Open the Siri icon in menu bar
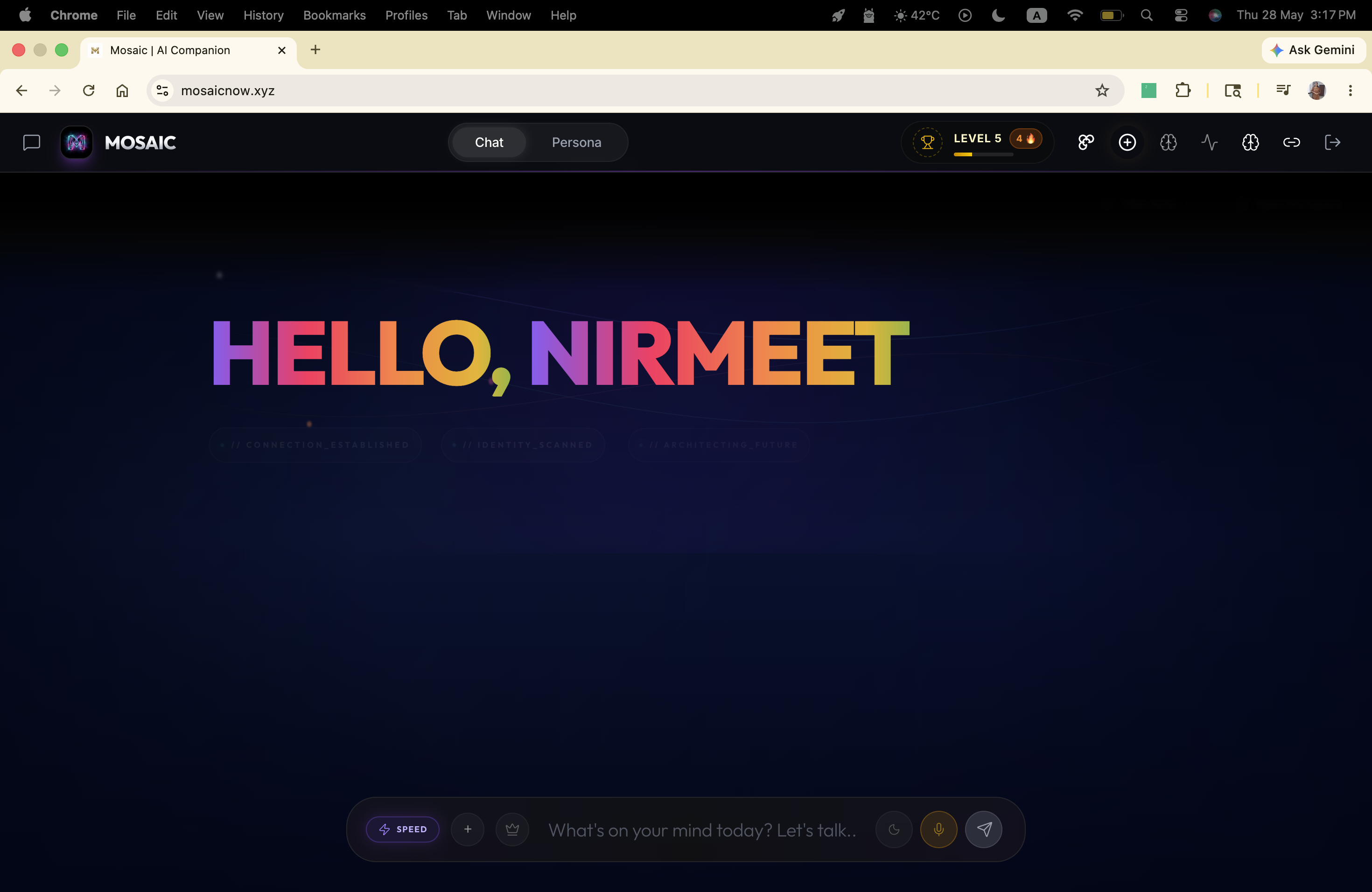Viewport: 1372px width, 892px height. (x=1214, y=15)
